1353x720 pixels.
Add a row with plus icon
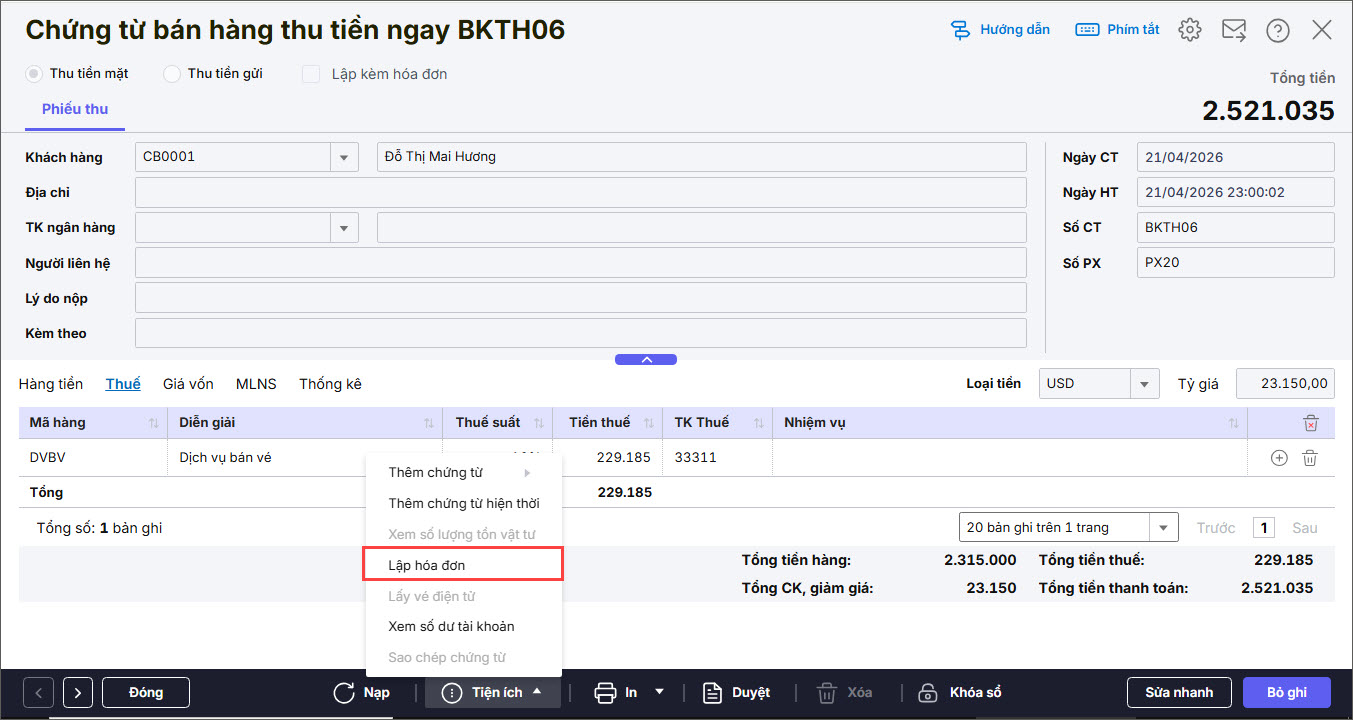pyautogui.click(x=1278, y=458)
